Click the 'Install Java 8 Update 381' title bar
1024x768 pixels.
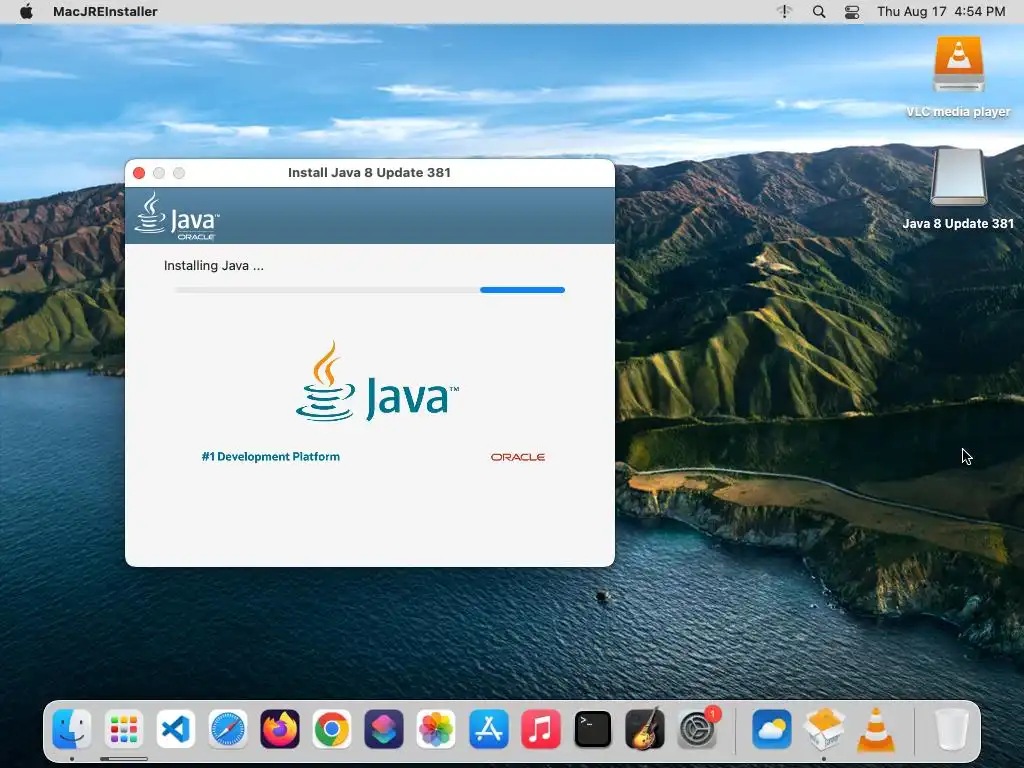pyautogui.click(x=370, y=173)
